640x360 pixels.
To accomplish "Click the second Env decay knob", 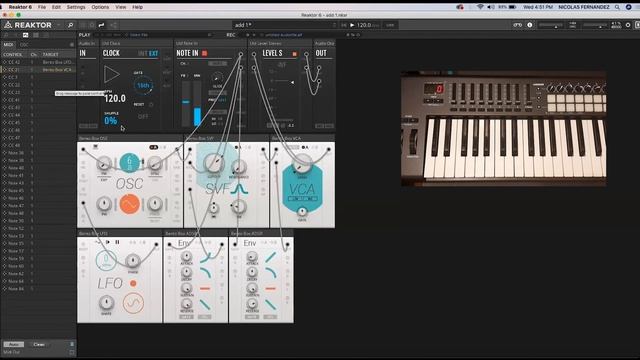I will (x=252, y=272).
